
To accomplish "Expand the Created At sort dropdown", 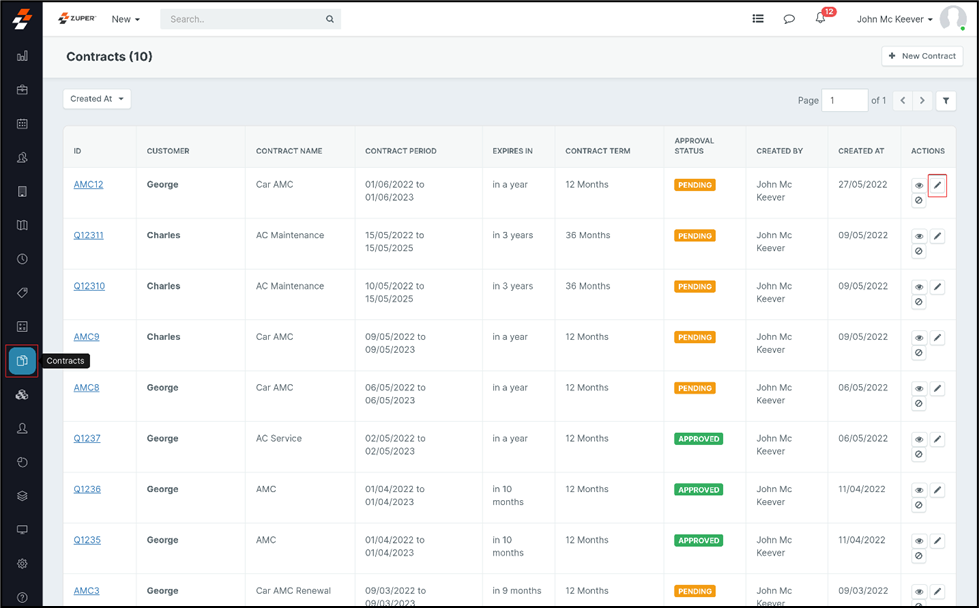I will click(97, 99).
